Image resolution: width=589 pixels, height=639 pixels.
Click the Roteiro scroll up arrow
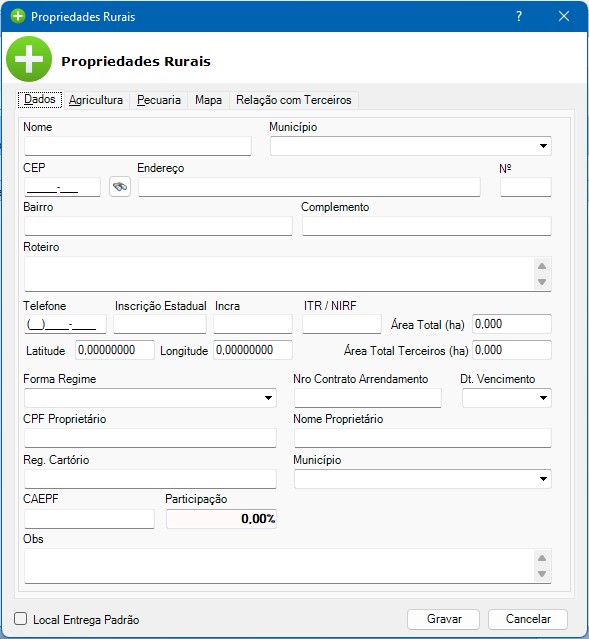click(542, 266)
